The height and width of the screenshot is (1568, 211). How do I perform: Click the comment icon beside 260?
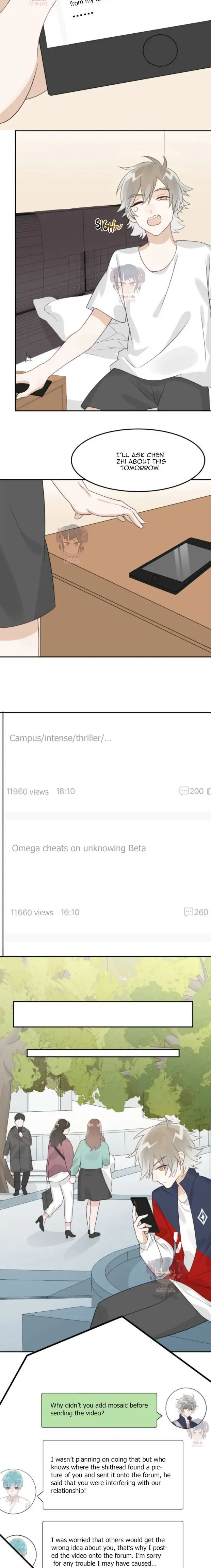(x=189, y=912)
